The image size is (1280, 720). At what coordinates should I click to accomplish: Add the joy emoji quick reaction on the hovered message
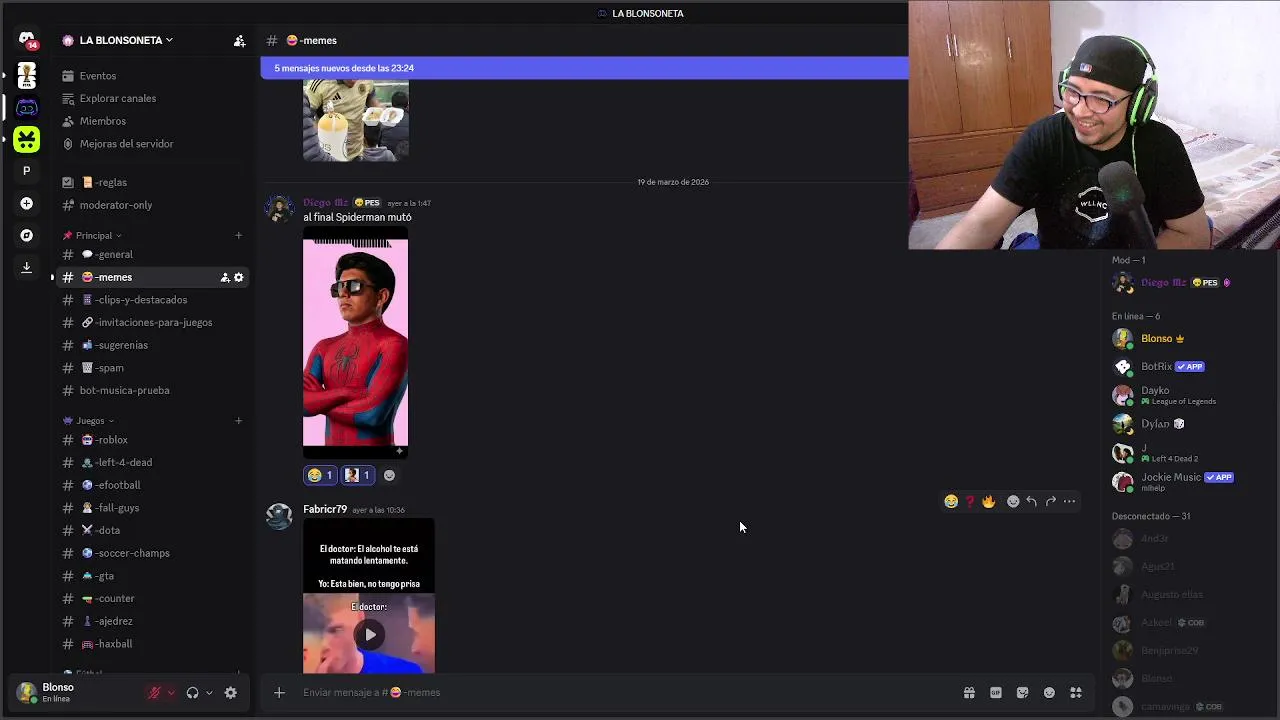click(x=951, y=501)
